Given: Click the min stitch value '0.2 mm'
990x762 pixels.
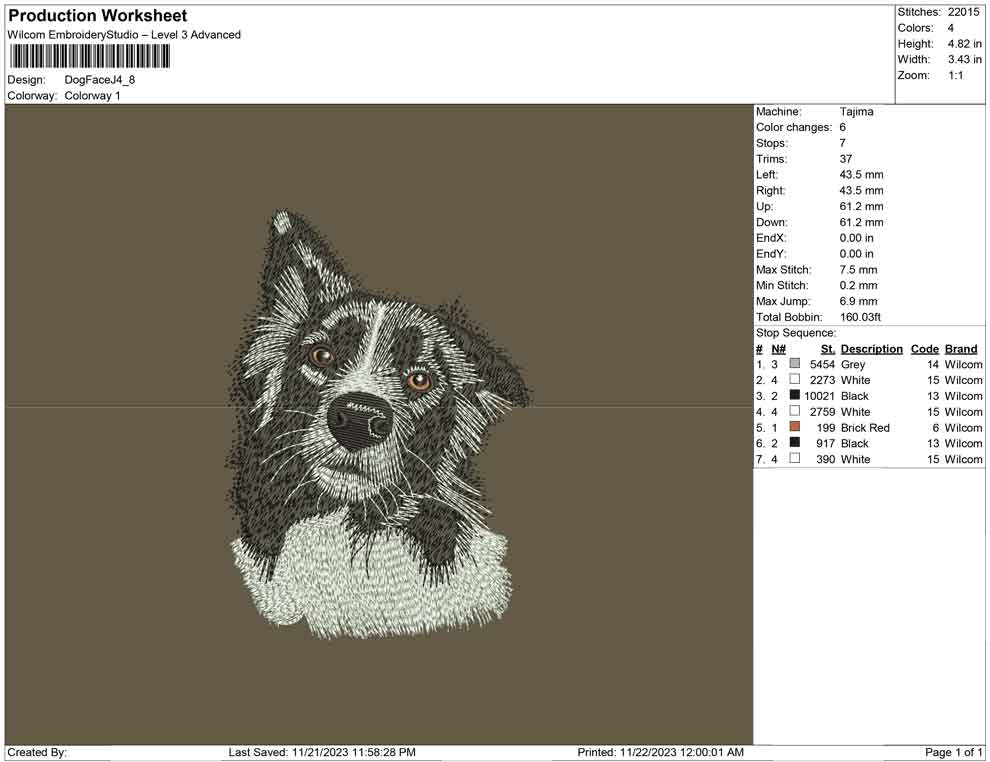Looking at the screenshot, I should click(x=858, y=285).
